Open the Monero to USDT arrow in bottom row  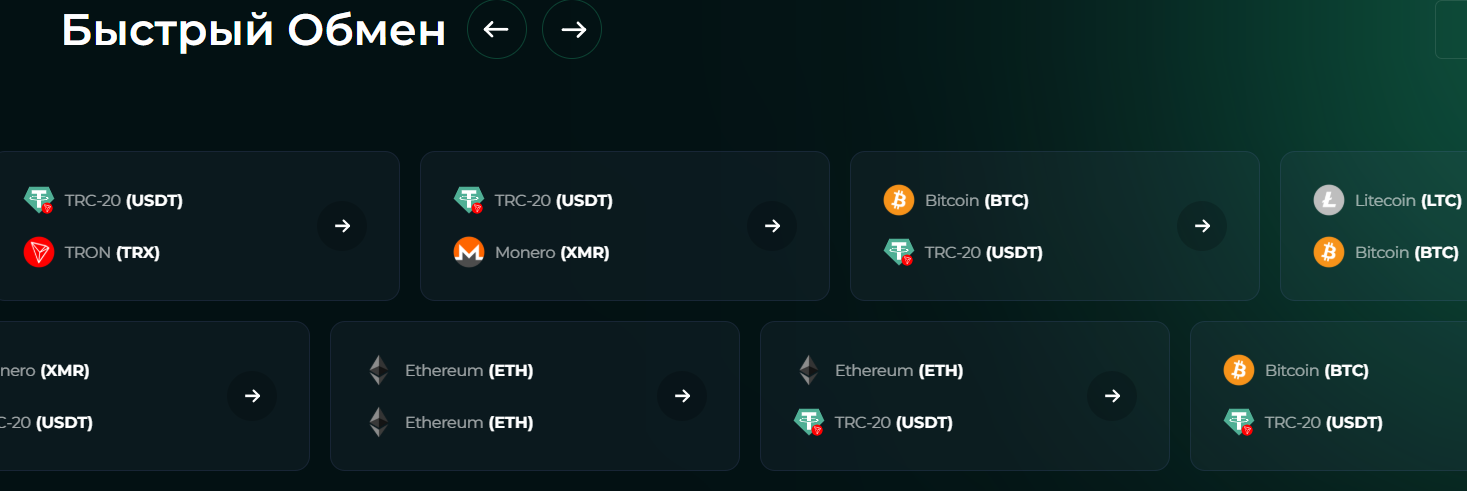(x=252, y=396)
